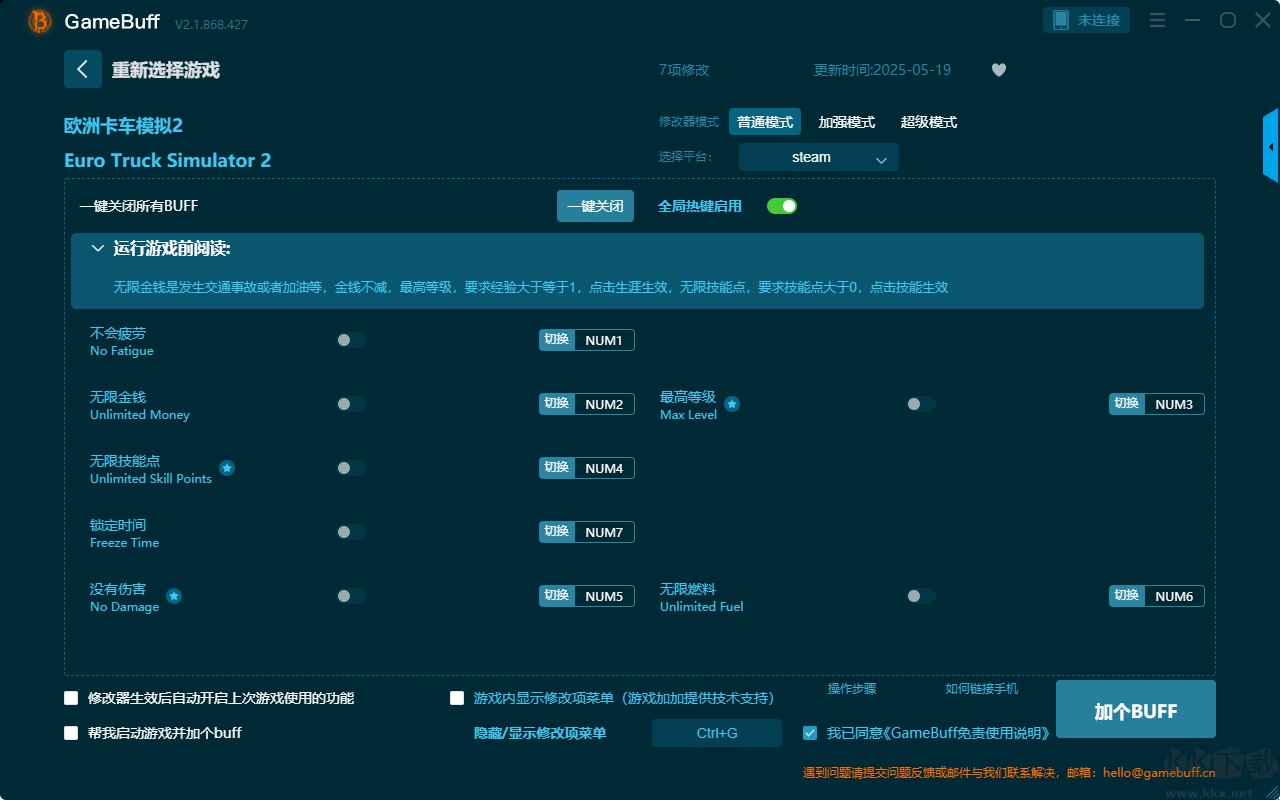Click 切换 button for Unlimited Fuel
The image size is (1280, 800).
[x=1127, y=596]
